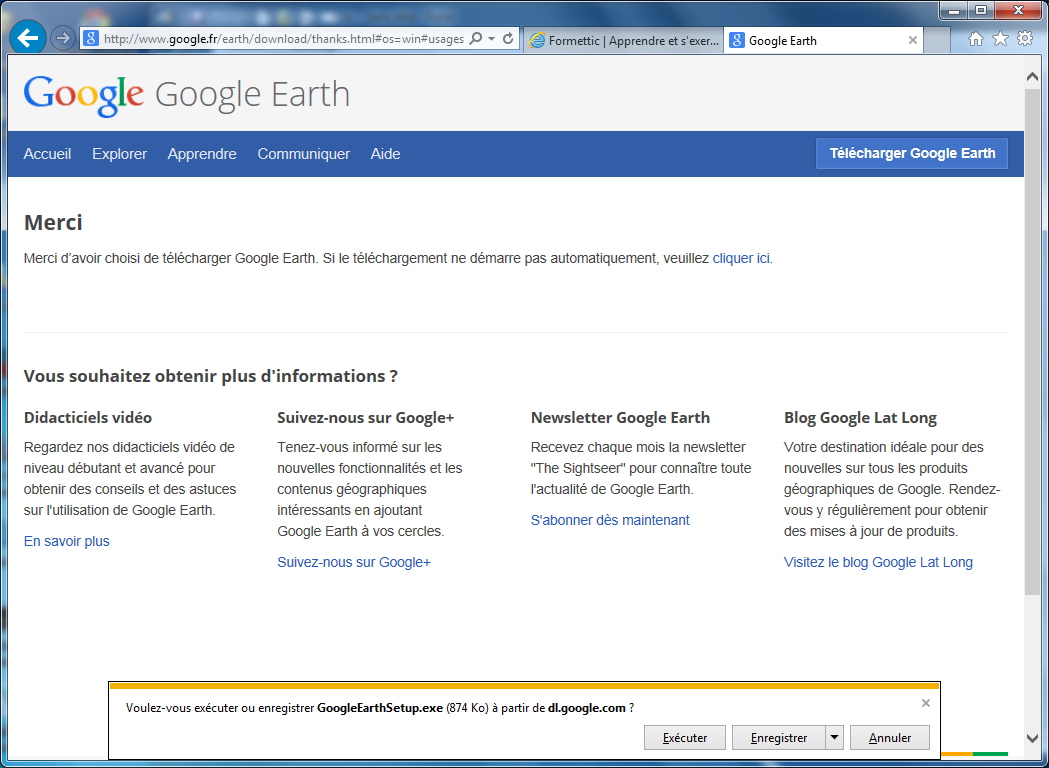Image resolution: width=1049 pixels, height=768 pixels.
Task: Open 'Visitez le blog Google Lat Long' link
Action: [x=878, y=562]
